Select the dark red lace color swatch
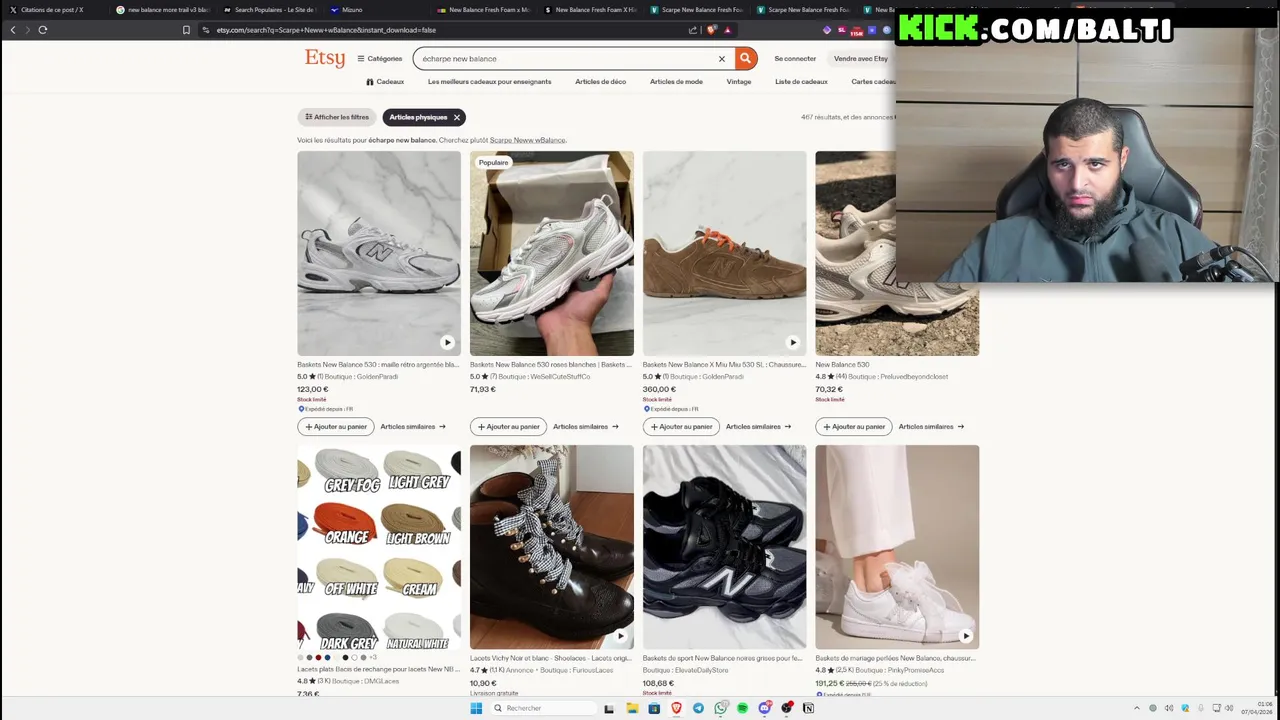 (x=318, y=658)
